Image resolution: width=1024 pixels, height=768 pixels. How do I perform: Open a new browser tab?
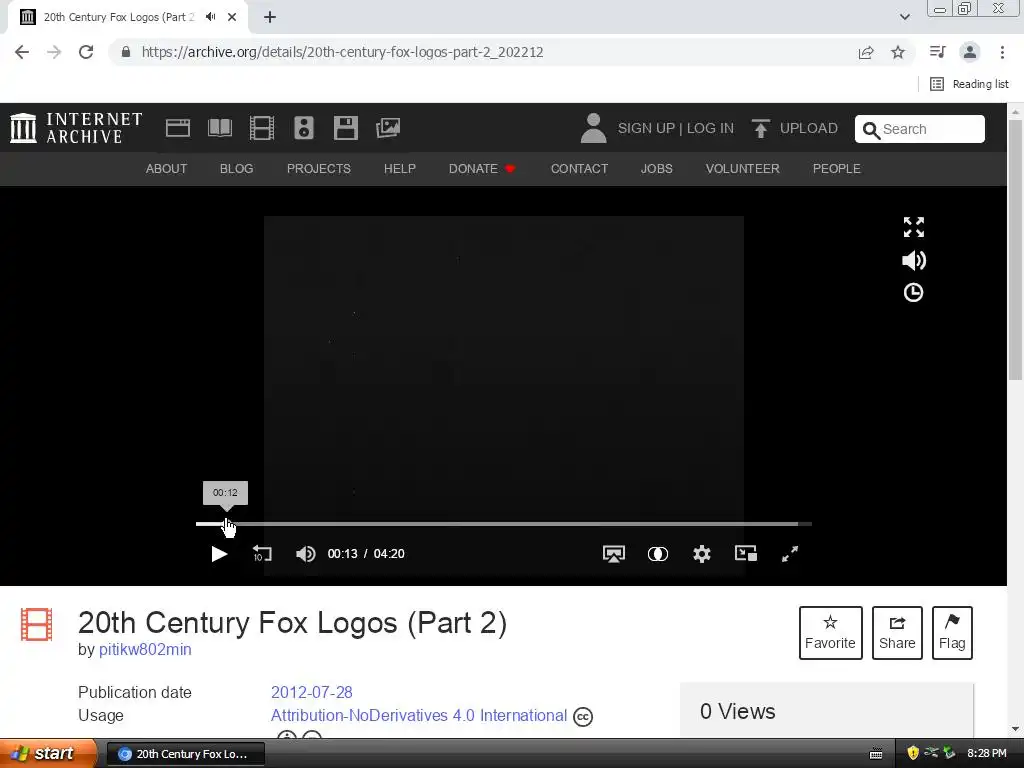[270, 17]
